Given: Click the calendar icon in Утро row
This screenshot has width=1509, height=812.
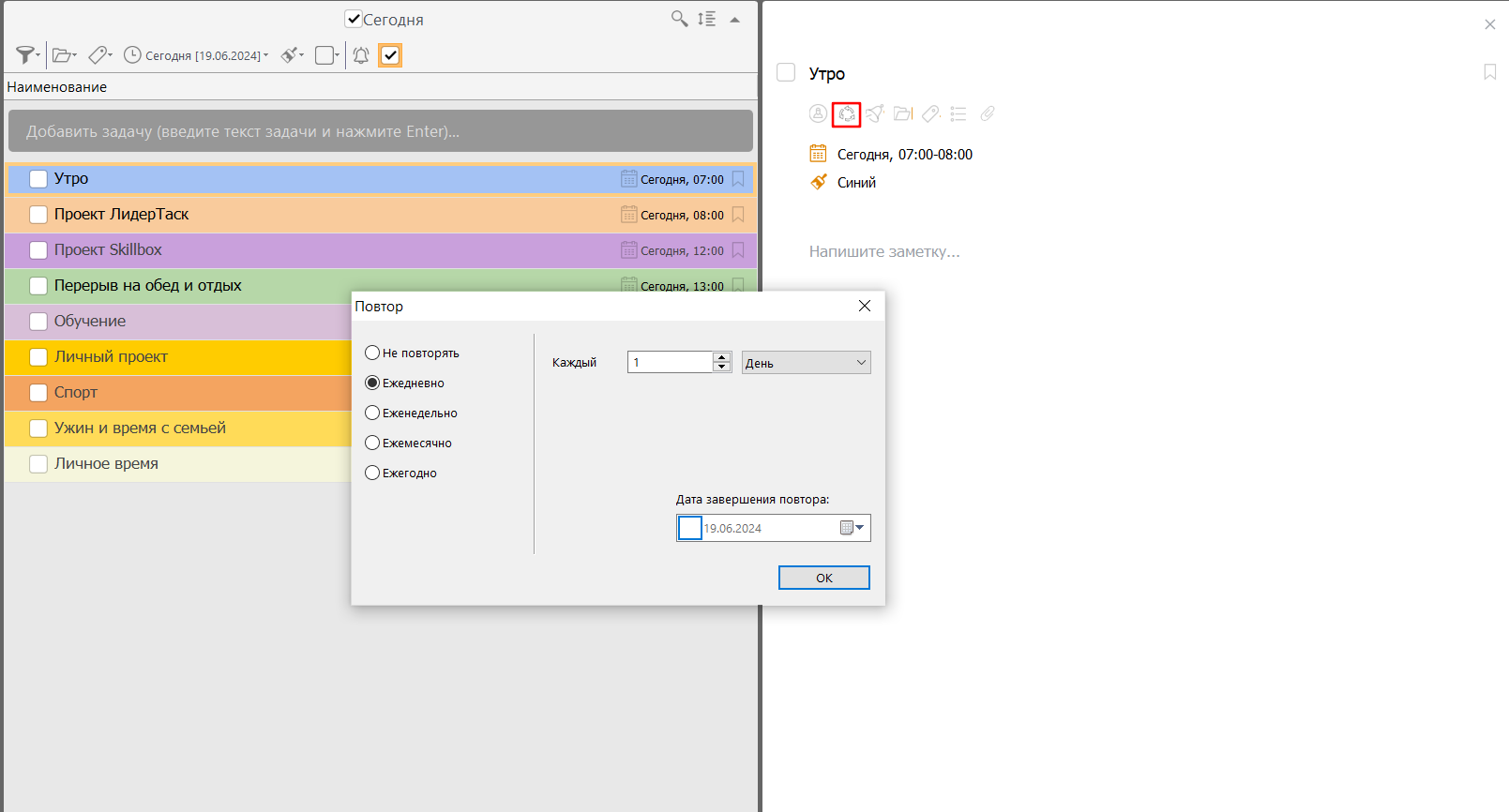Looking at the screenshot, I should coord(629,178).
